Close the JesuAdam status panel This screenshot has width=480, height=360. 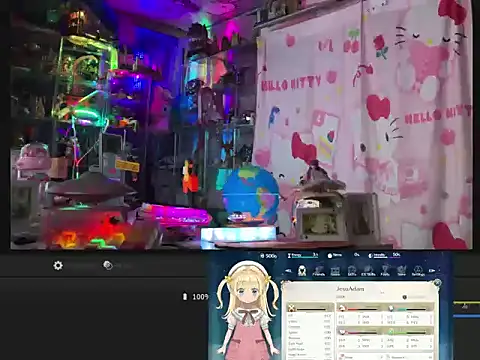[437, 283]
